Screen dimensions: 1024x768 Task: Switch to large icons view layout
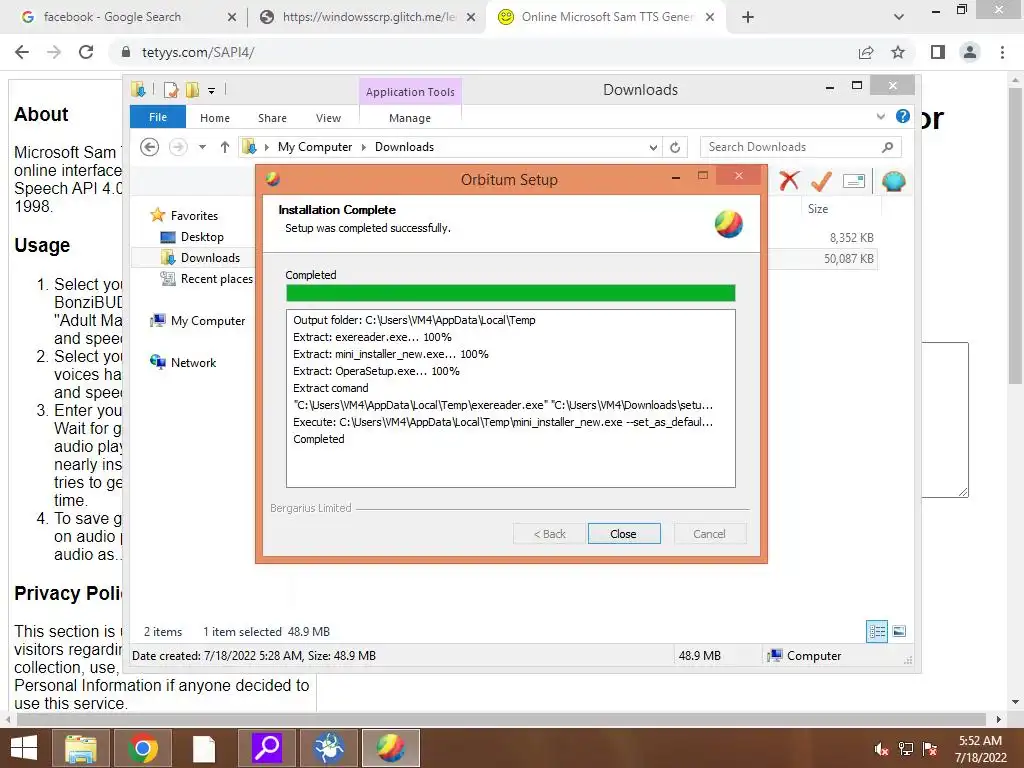[899, 631]
